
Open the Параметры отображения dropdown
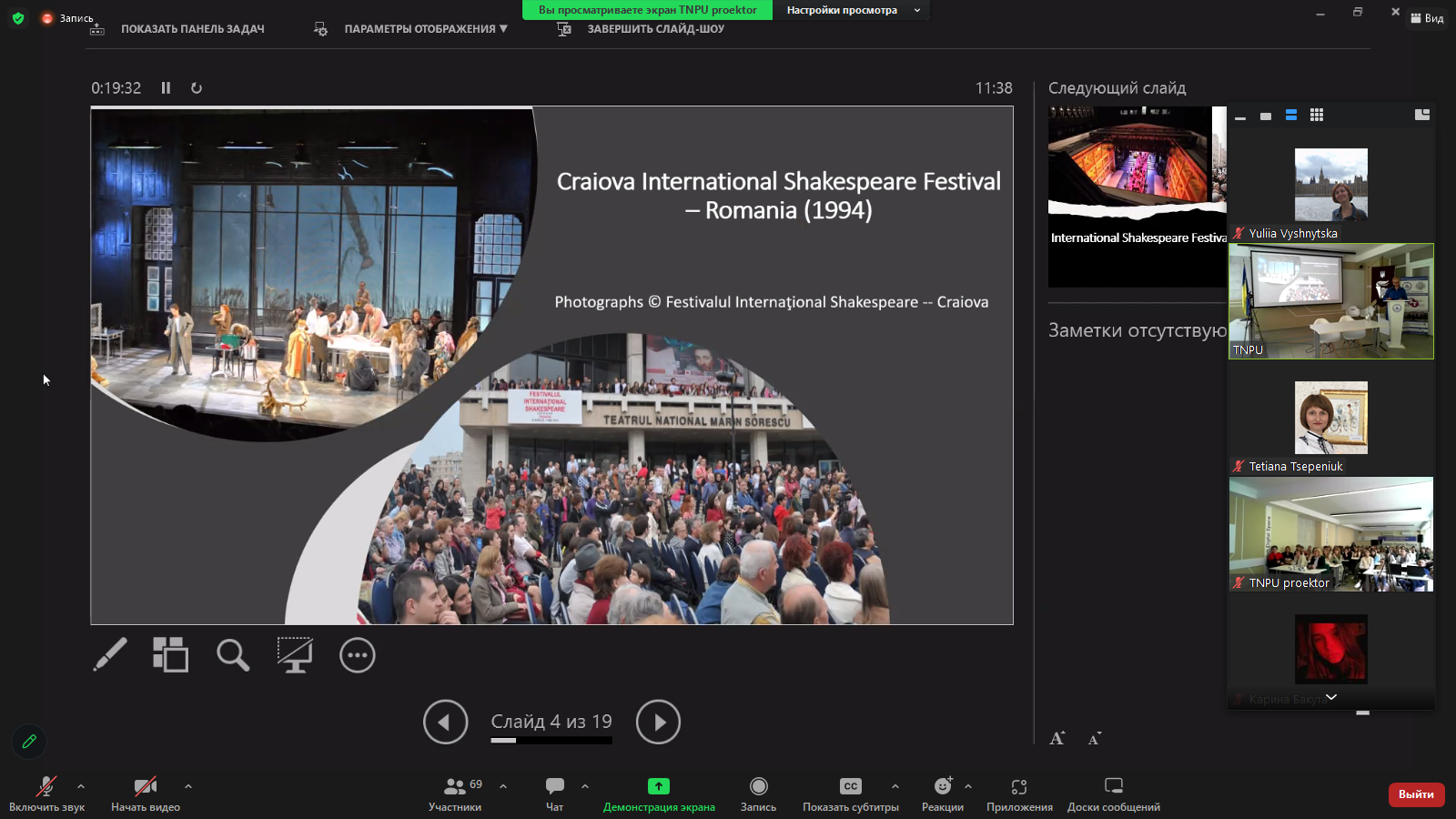(425, 29)
